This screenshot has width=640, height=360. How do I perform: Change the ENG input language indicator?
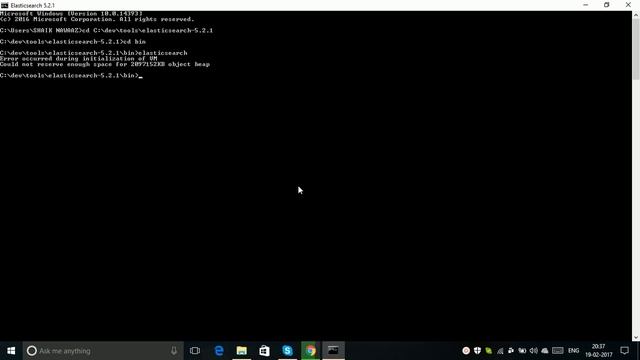point(573,351)
